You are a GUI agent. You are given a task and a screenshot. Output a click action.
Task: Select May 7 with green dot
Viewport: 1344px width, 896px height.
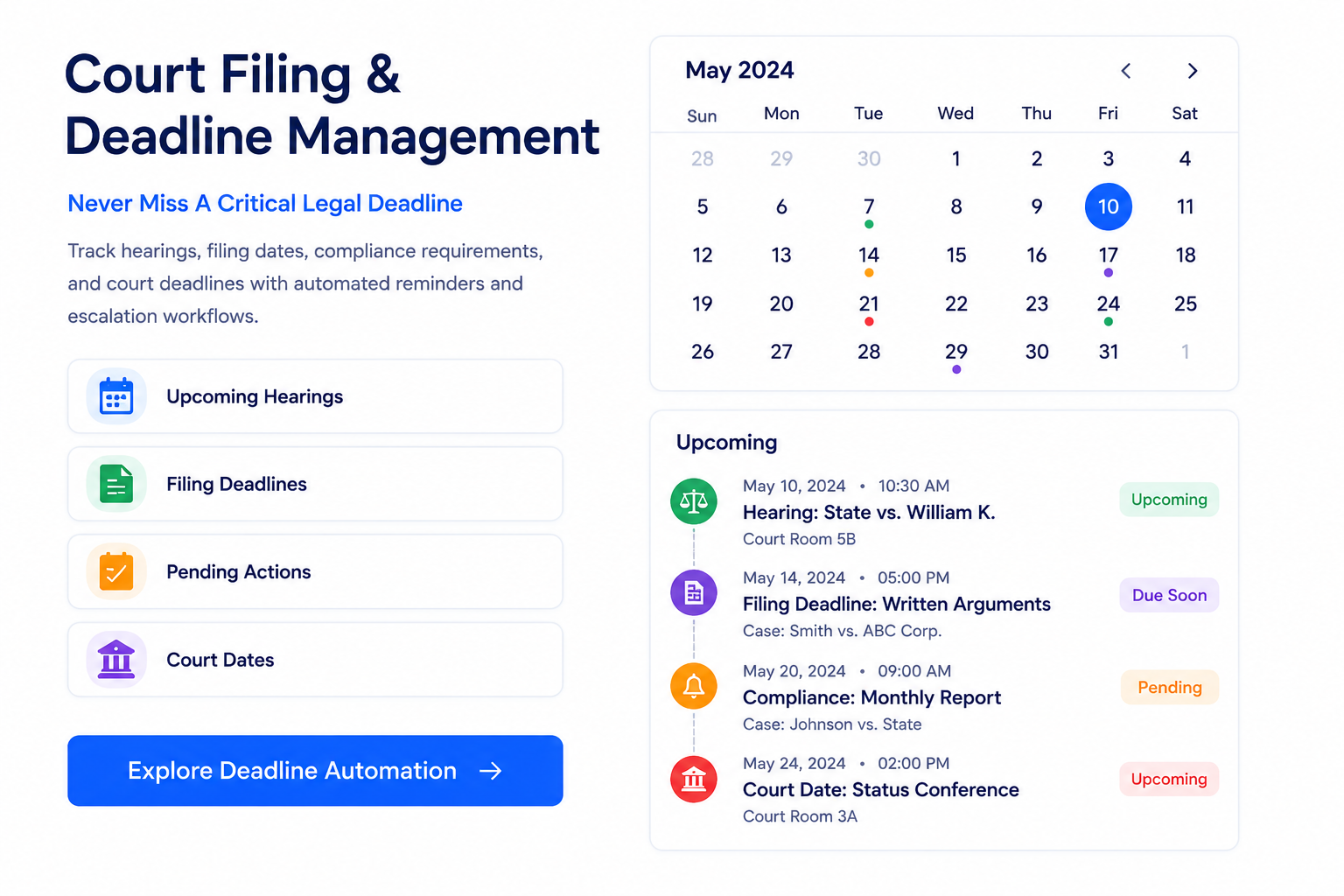click(x=869, y=206)
